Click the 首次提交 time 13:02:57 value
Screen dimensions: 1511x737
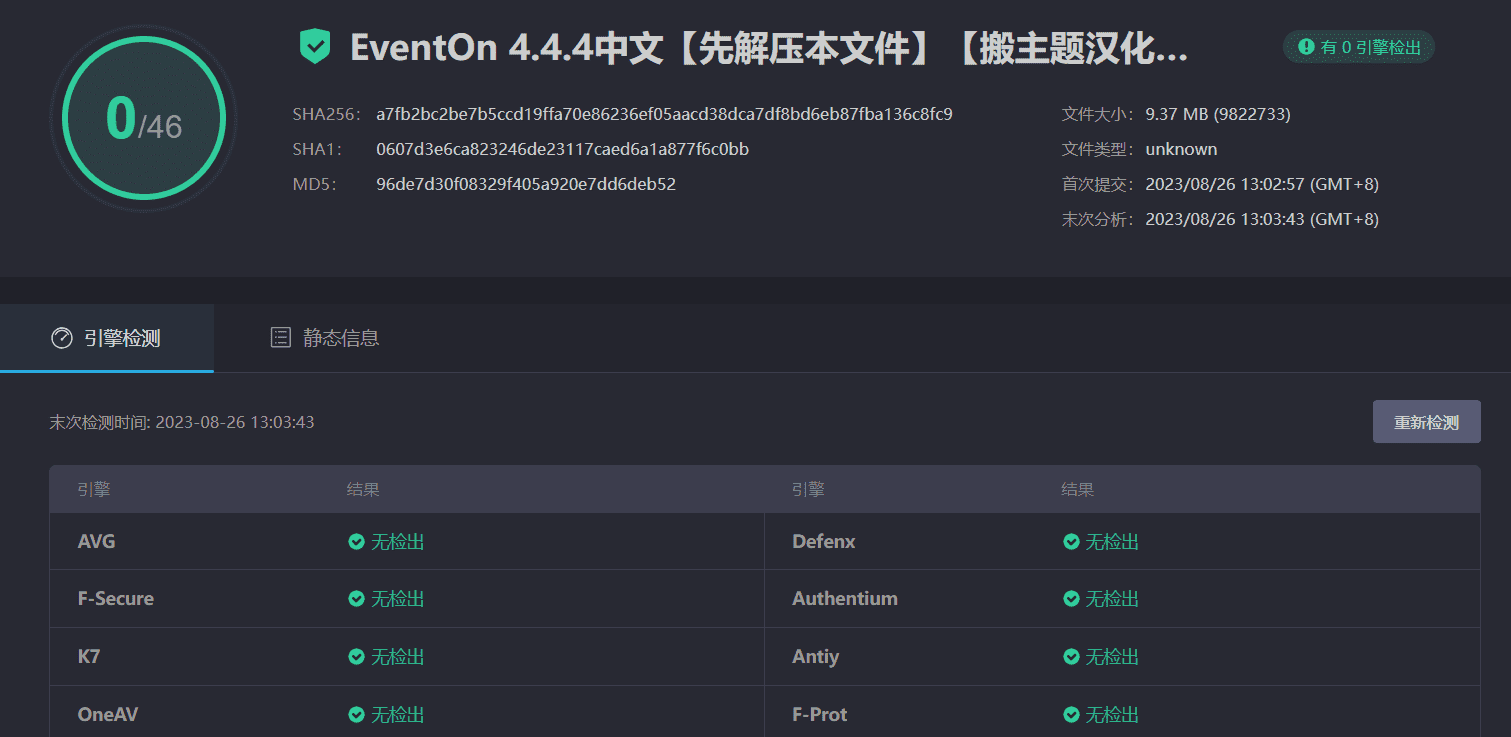(x=1262, y=184)
